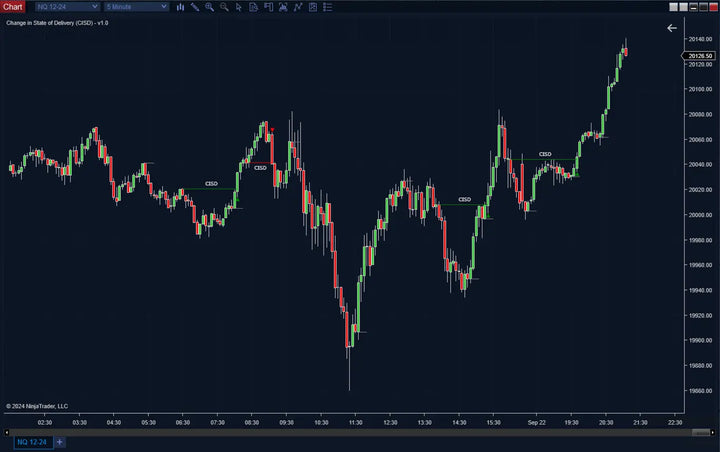Select the drawing tools pencil icon
This screenshot has height=452, width=720.
pos(194,6)
